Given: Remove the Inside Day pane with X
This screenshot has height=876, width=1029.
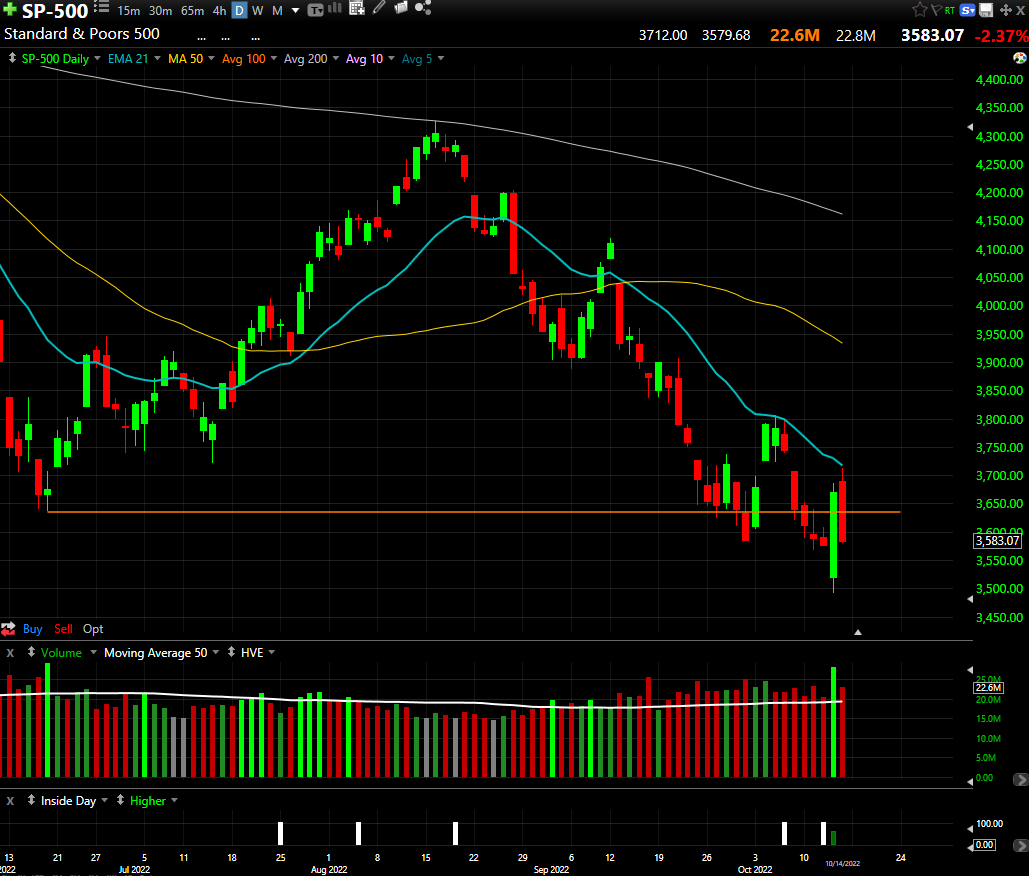Looking at the screenshot, I should (x=10, y=801).
